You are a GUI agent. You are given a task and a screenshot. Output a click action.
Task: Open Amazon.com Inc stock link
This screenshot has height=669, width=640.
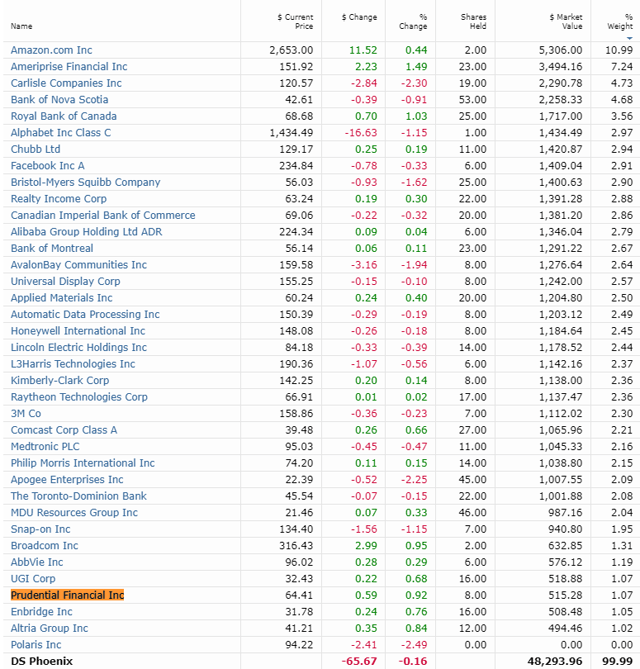pos(51,50)
